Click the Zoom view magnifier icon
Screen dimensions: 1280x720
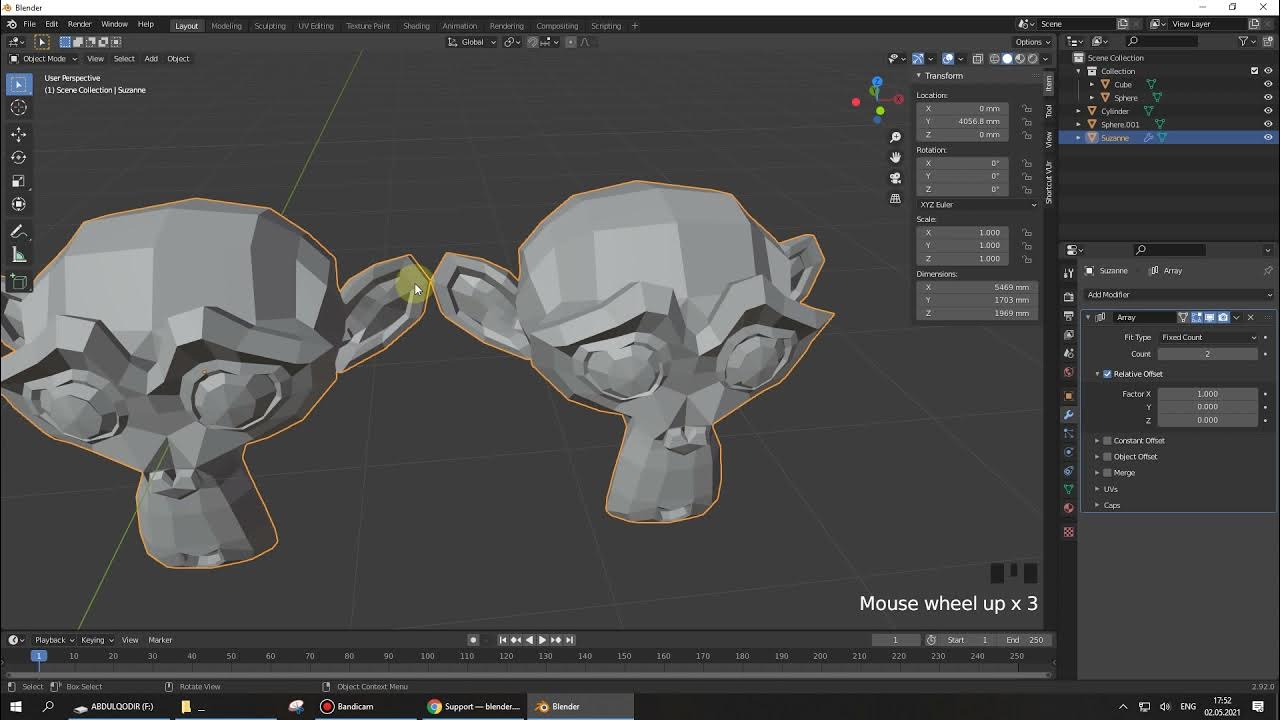click(895, 137)
